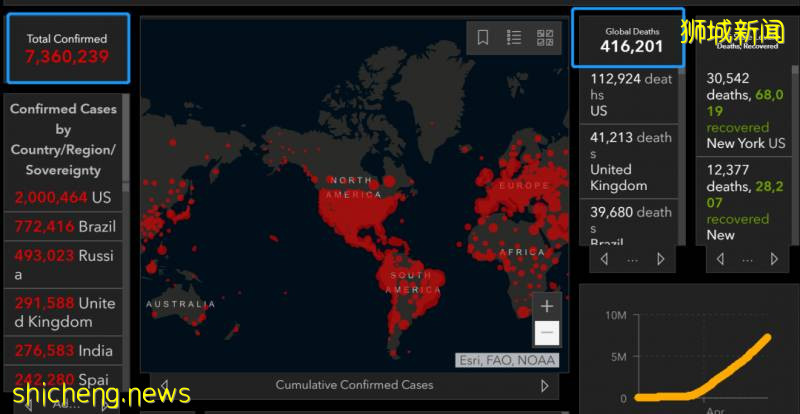Click right arrow under US recovered list
Image resolution: width=800 pixels, height=414 pixels.
click(775, 259)
